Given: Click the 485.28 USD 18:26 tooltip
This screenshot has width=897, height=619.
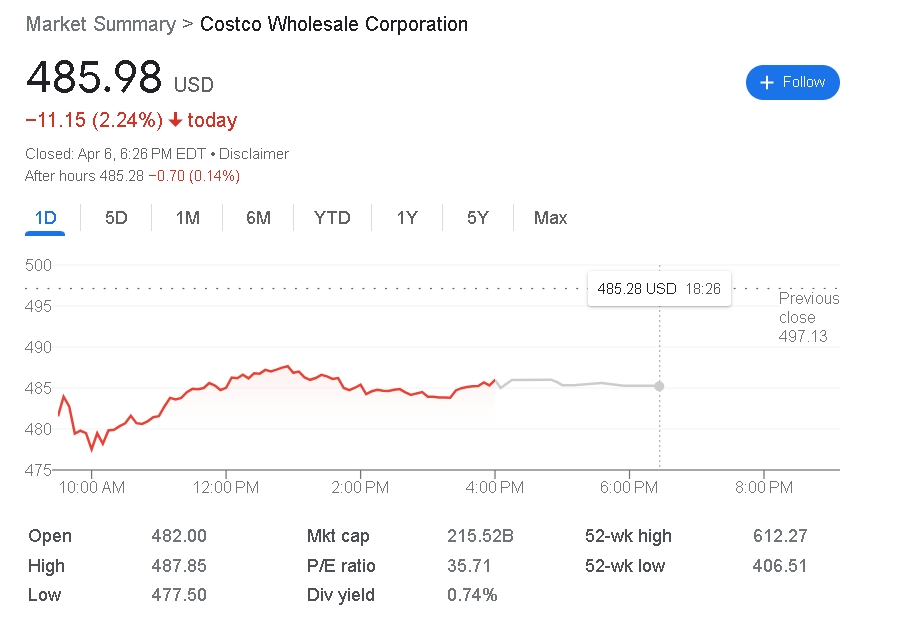Looking at the screenshot, I should tap(659, 288).
